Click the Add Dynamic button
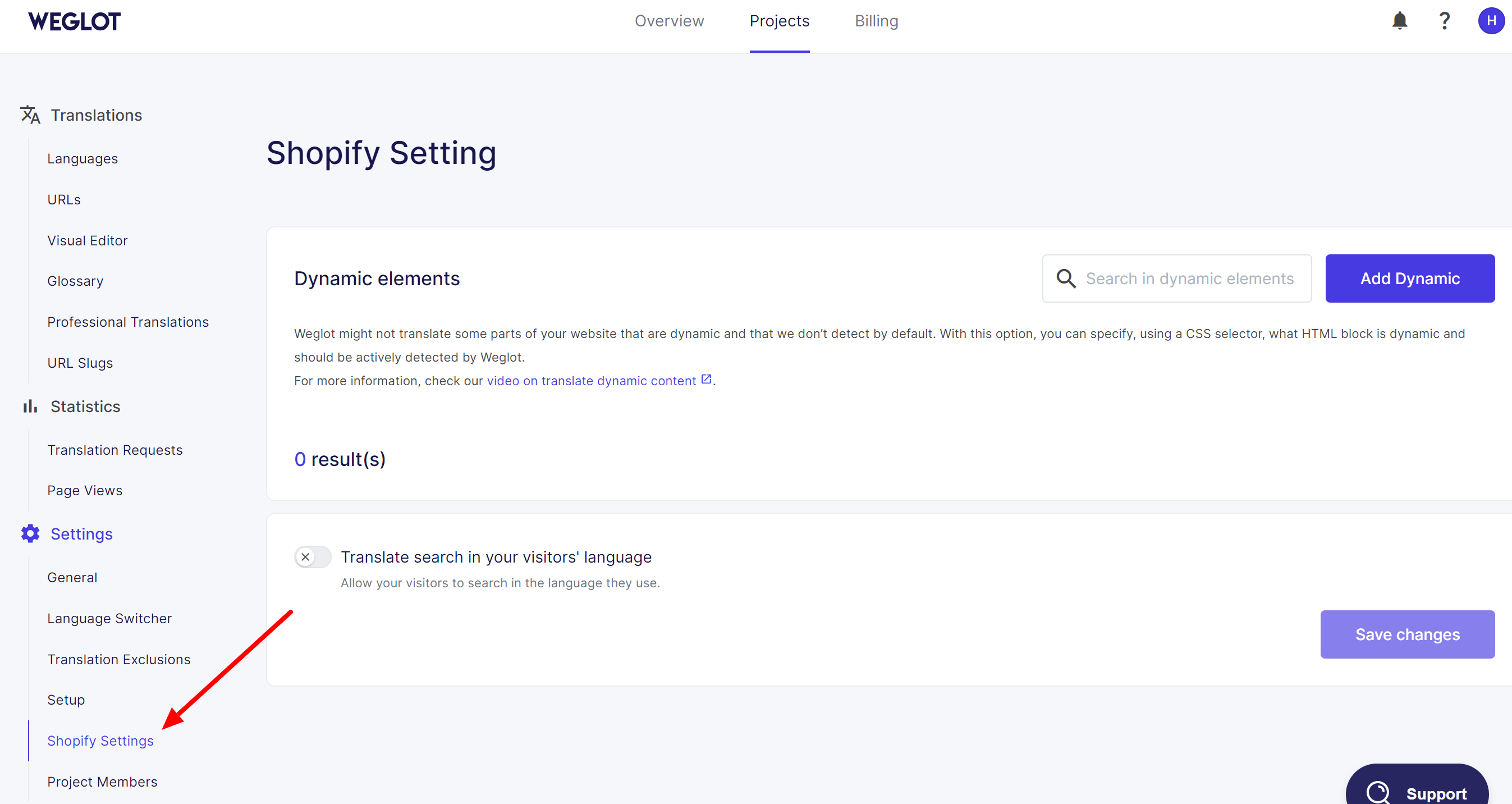This screenshot has width=1512, height=804. (1410, 278)
